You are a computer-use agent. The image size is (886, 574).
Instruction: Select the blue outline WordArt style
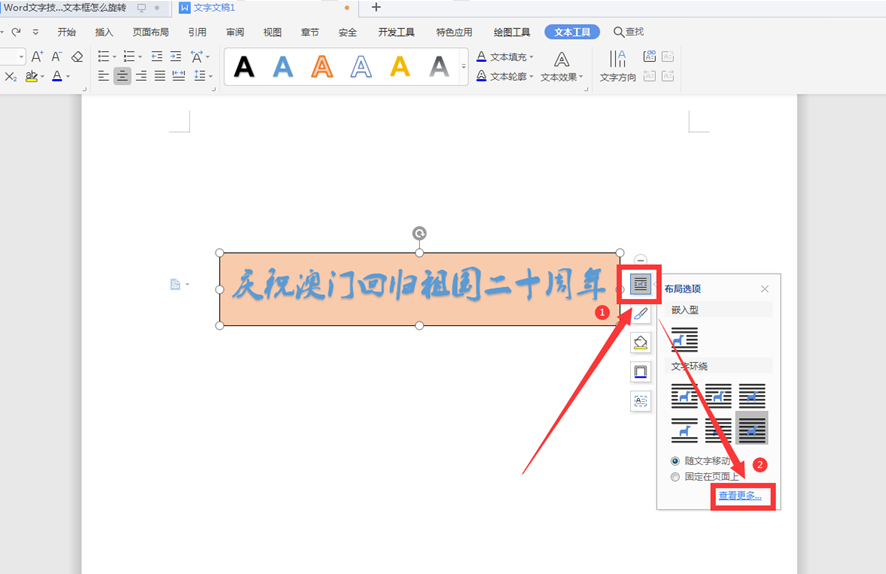coord(361,67)
